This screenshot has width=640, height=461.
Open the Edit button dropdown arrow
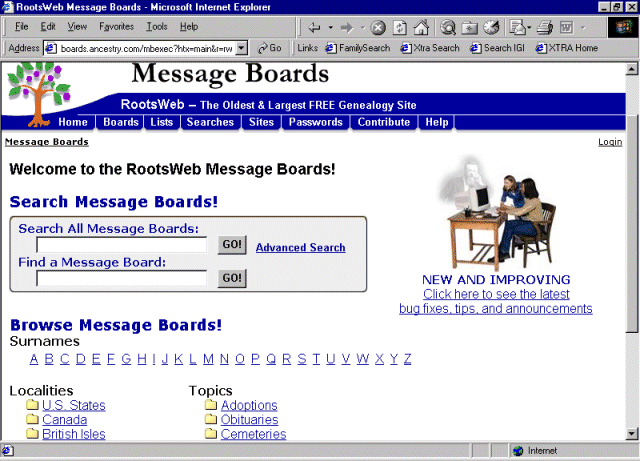[583, 28]
